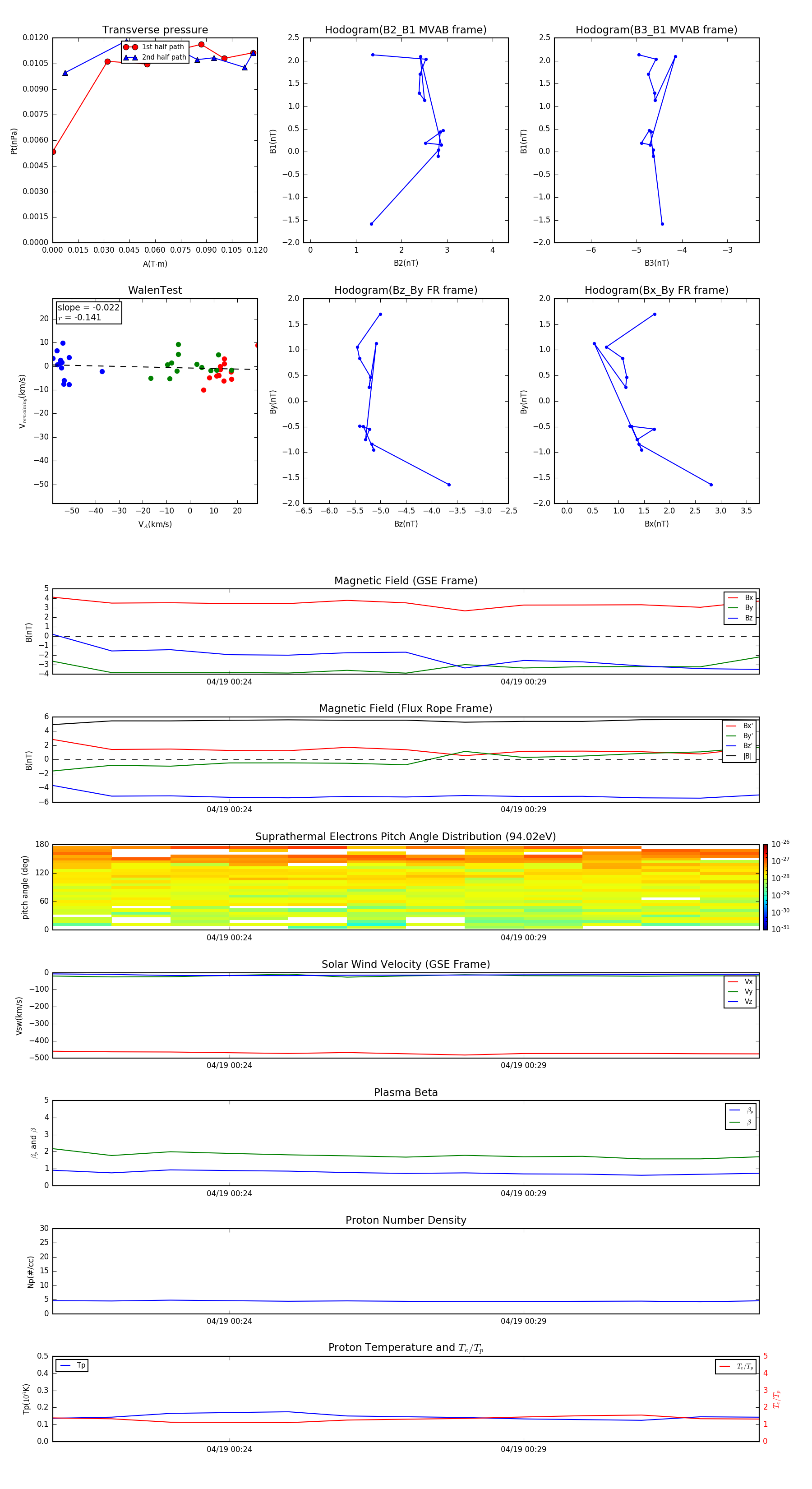Click the 'Bz(nT)' x-axis label
Viewport: 812px width, 1489px height.
[x=406, y=524]
